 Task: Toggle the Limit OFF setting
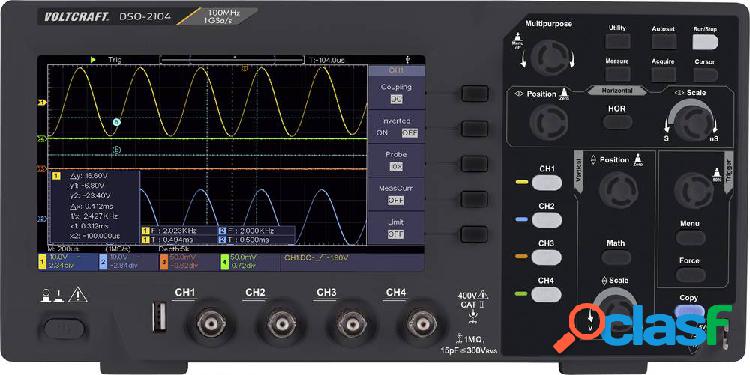coord(396,234)
